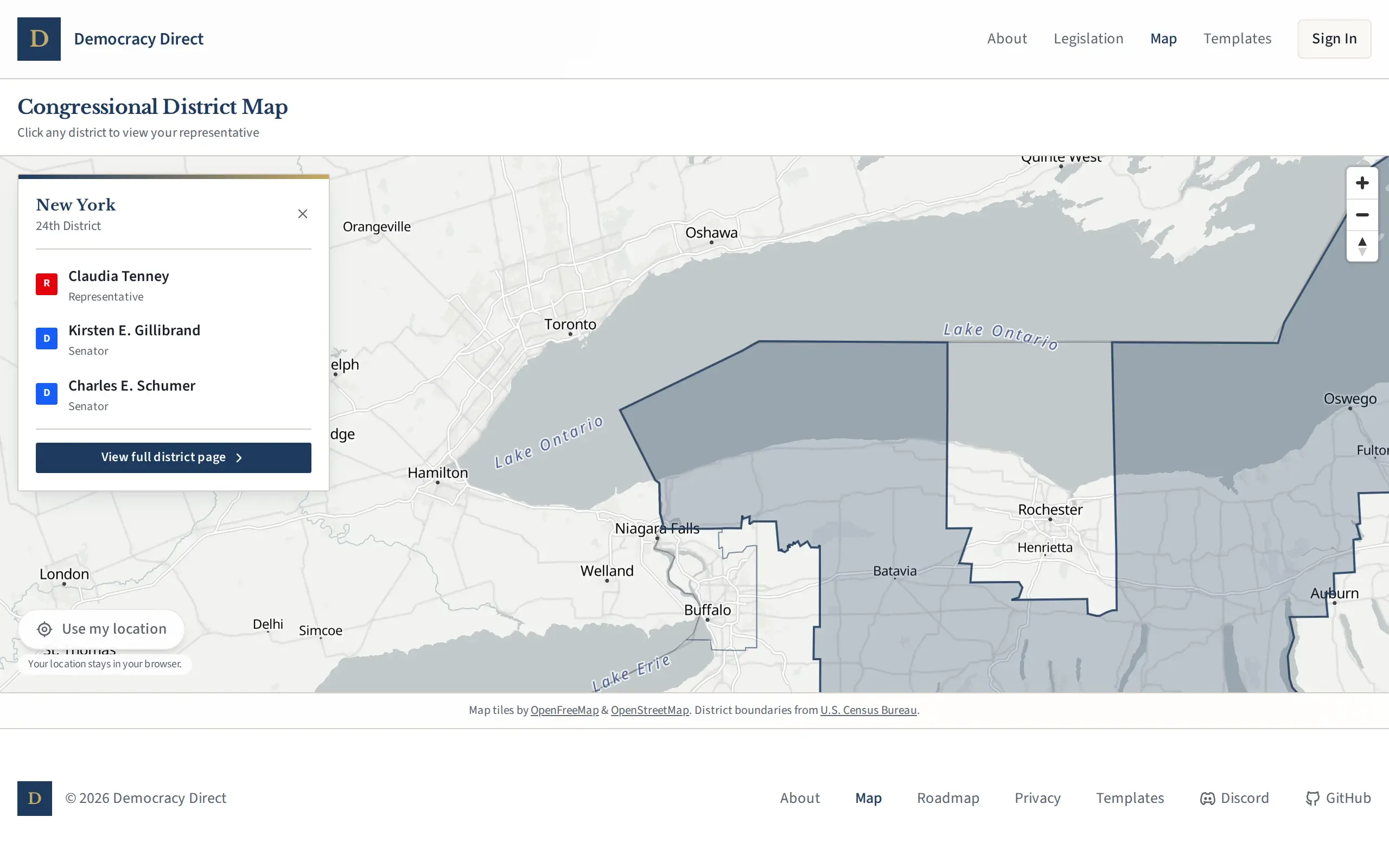Click the blue D badge beside Kirsten E. Gillibrand
The image size is (1389, 868).
(47, 338)
